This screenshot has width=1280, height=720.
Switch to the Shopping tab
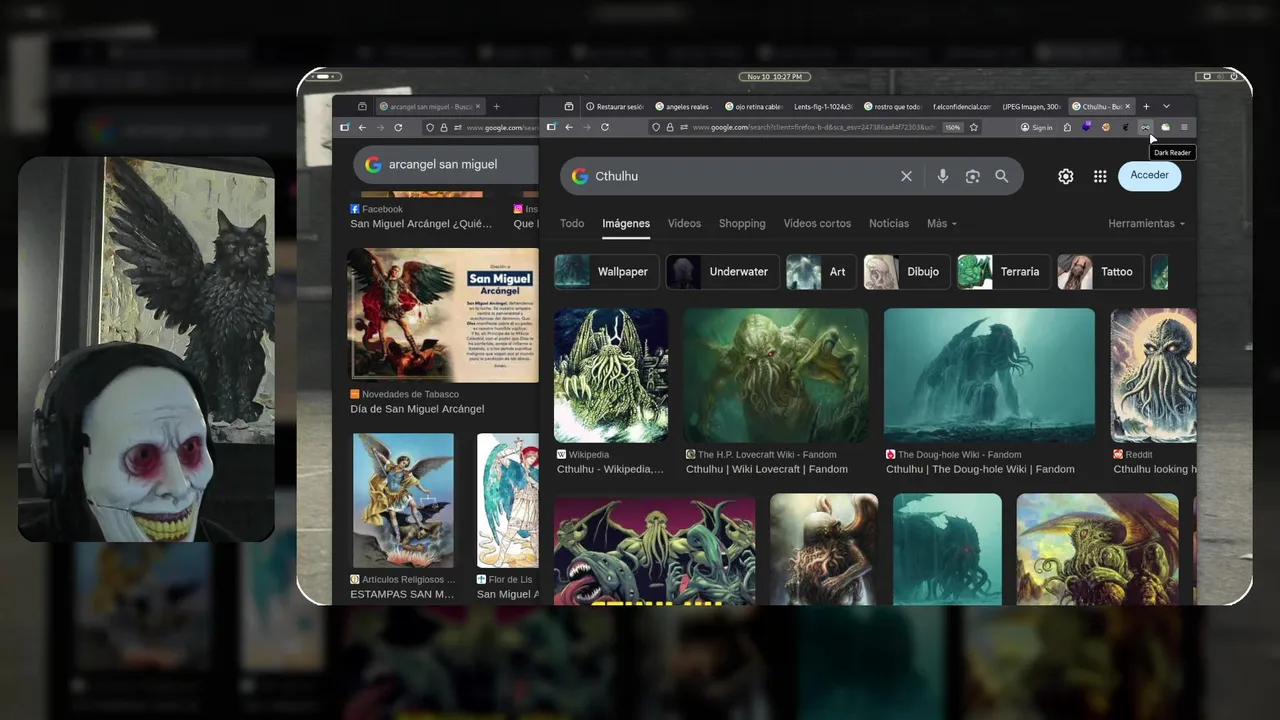coord(742,223)
